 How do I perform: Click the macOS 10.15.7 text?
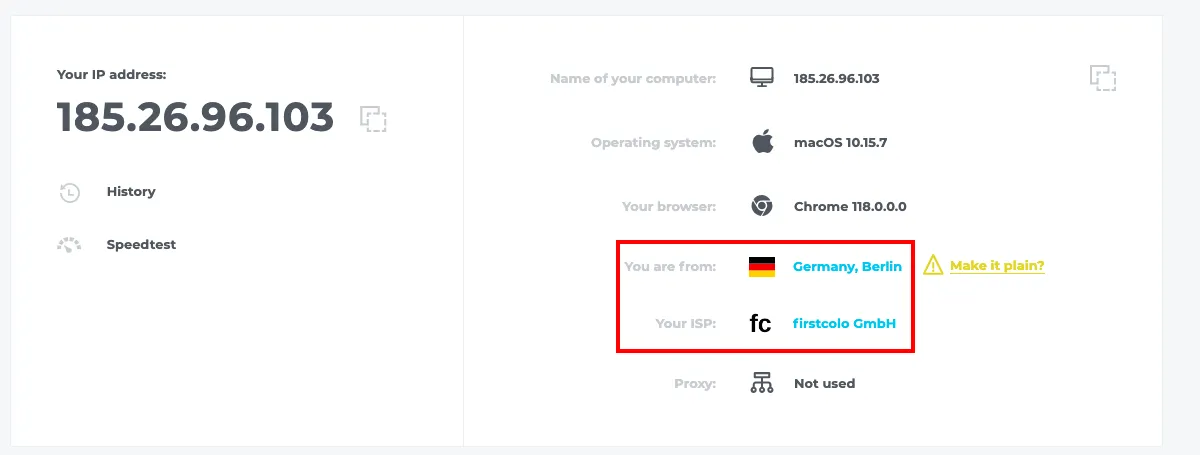coord(840,142)
